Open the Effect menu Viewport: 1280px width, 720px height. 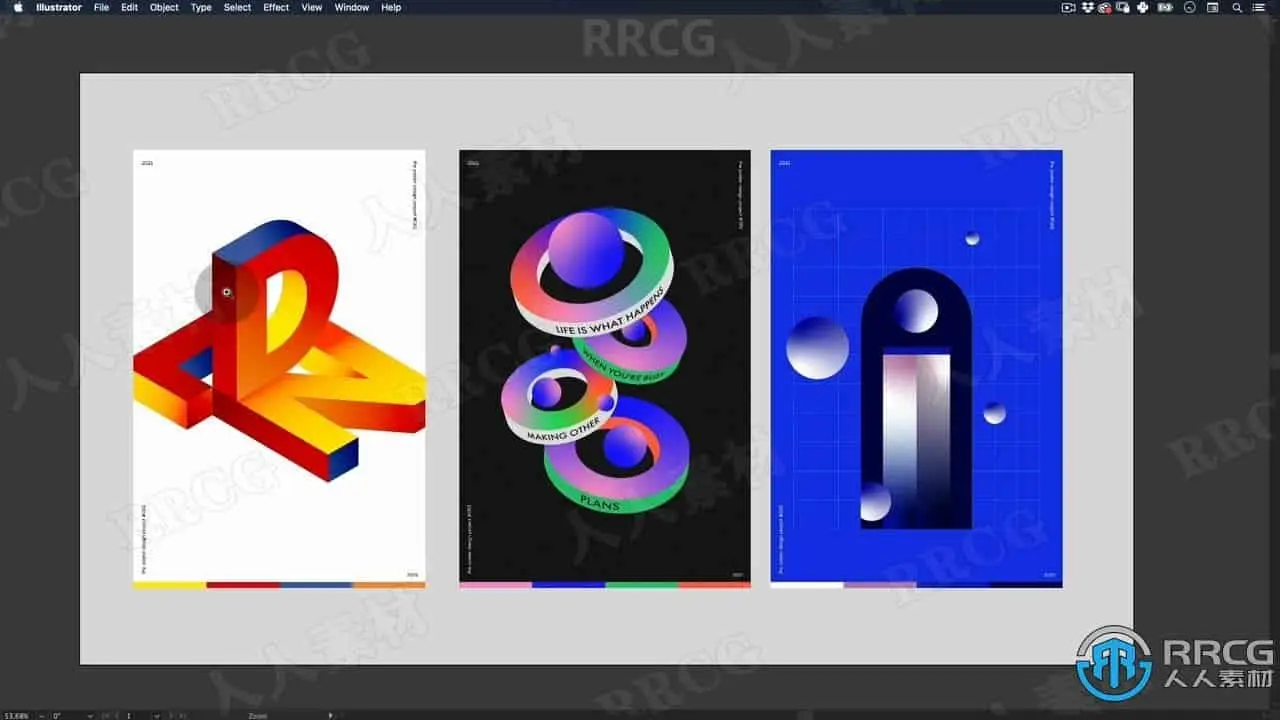pyautogui.click(x=276, y=7)
